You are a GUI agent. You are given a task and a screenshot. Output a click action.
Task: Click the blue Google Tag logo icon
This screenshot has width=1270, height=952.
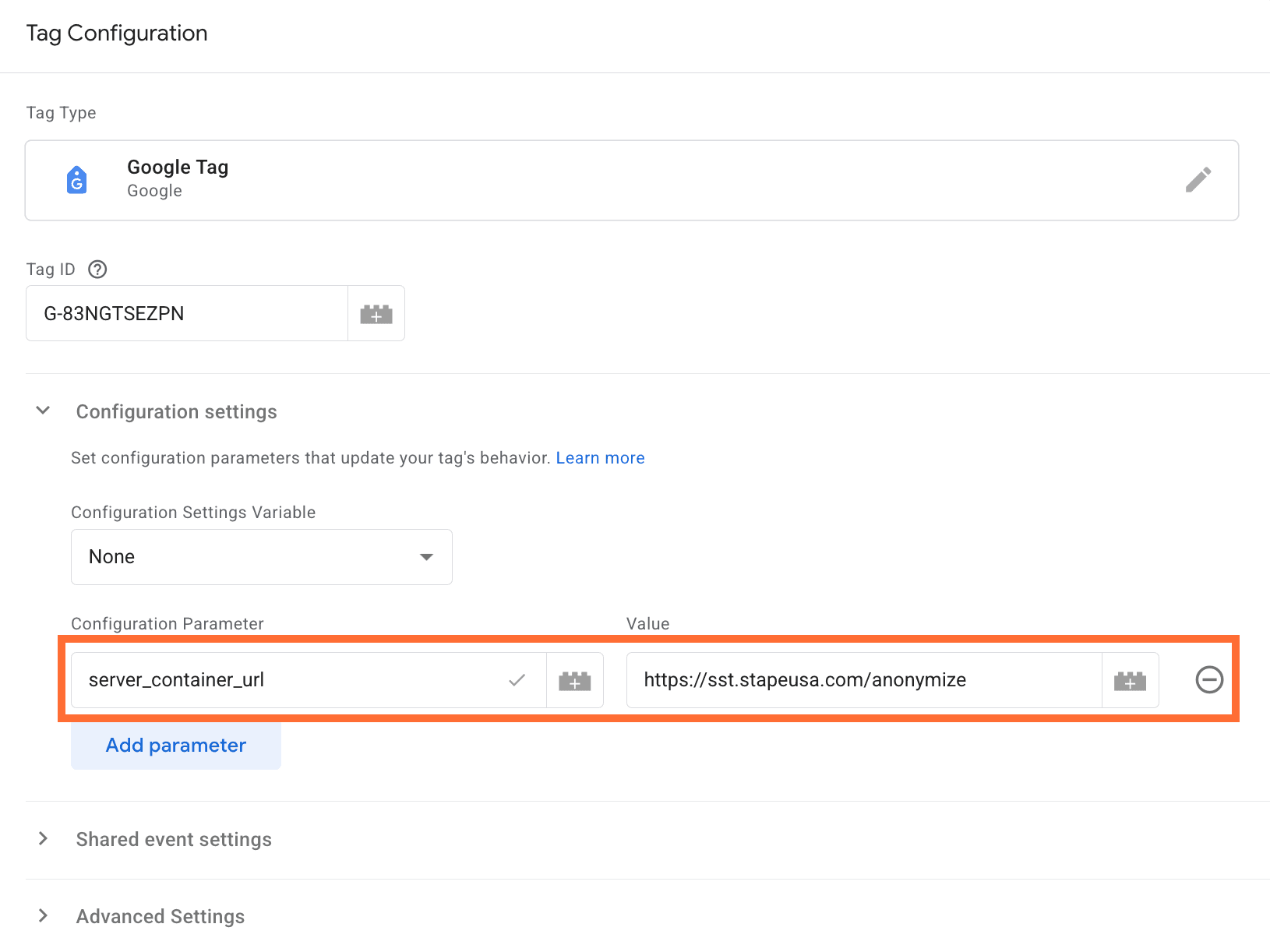76,180
